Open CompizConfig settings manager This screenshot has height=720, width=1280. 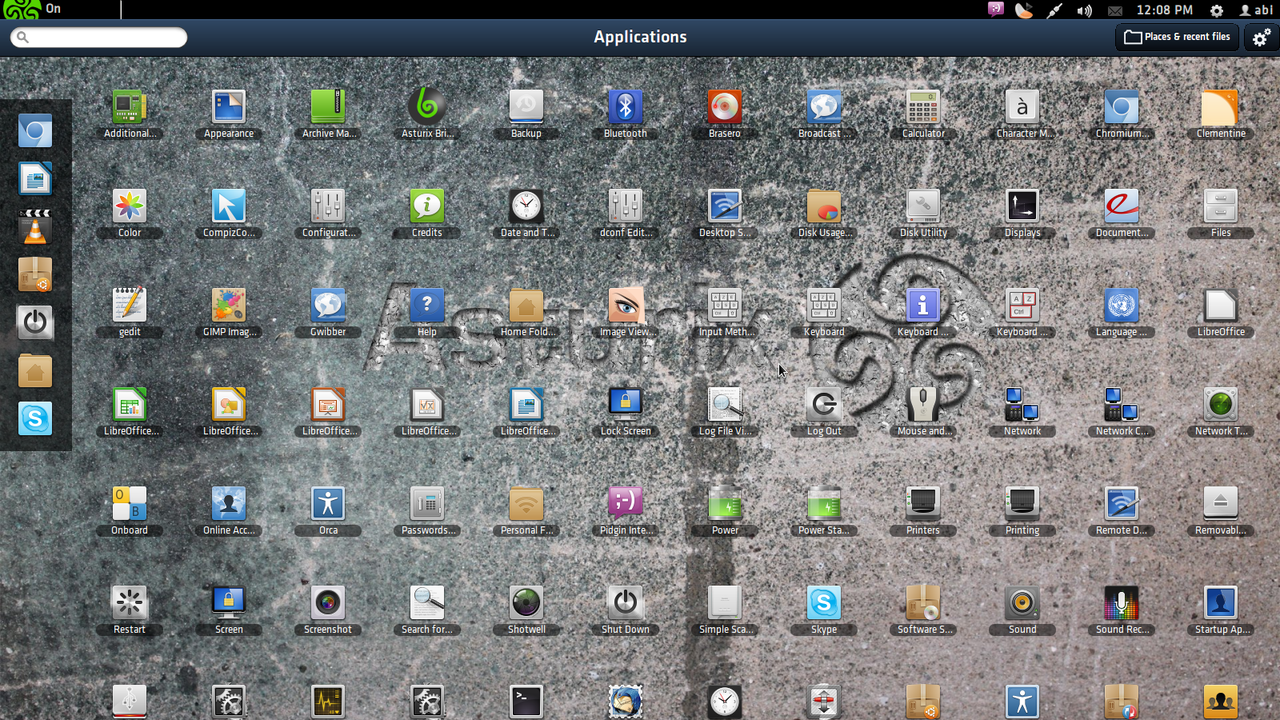tap(228, 206)
